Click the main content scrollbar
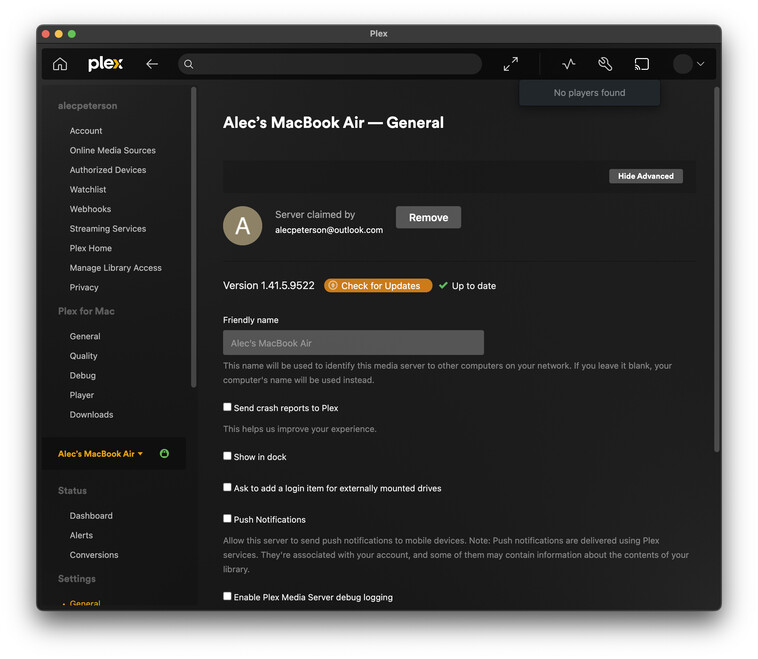This screenshot has height=659, width=758. point(717,269)
